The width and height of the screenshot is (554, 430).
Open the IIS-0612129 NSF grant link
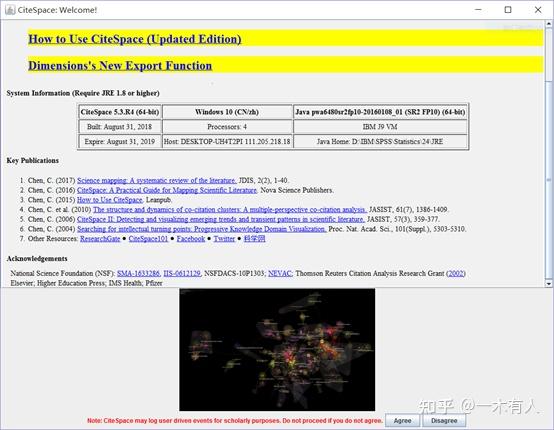pyautogui.click(x=182, y=273)
